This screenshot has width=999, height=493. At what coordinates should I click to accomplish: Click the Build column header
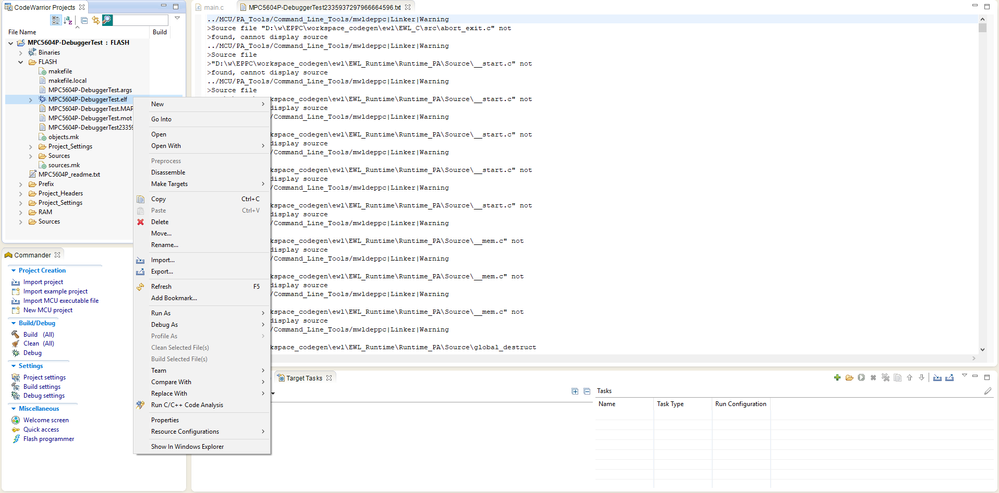click(x=159, y=32)
